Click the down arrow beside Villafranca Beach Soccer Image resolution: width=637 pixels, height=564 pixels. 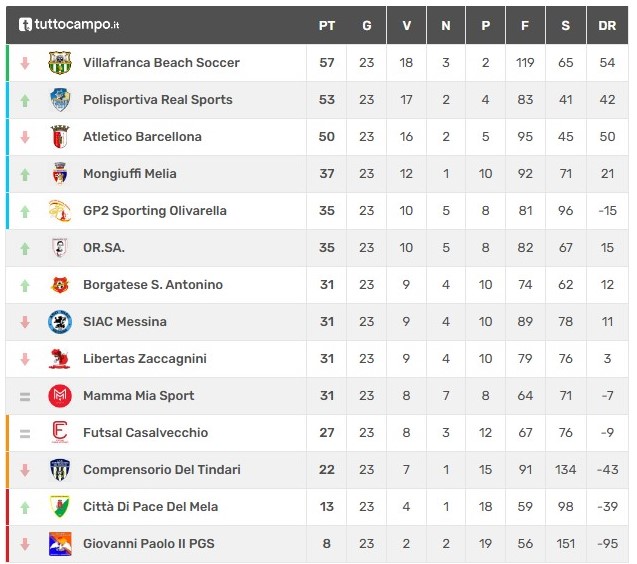coord(25,63)
